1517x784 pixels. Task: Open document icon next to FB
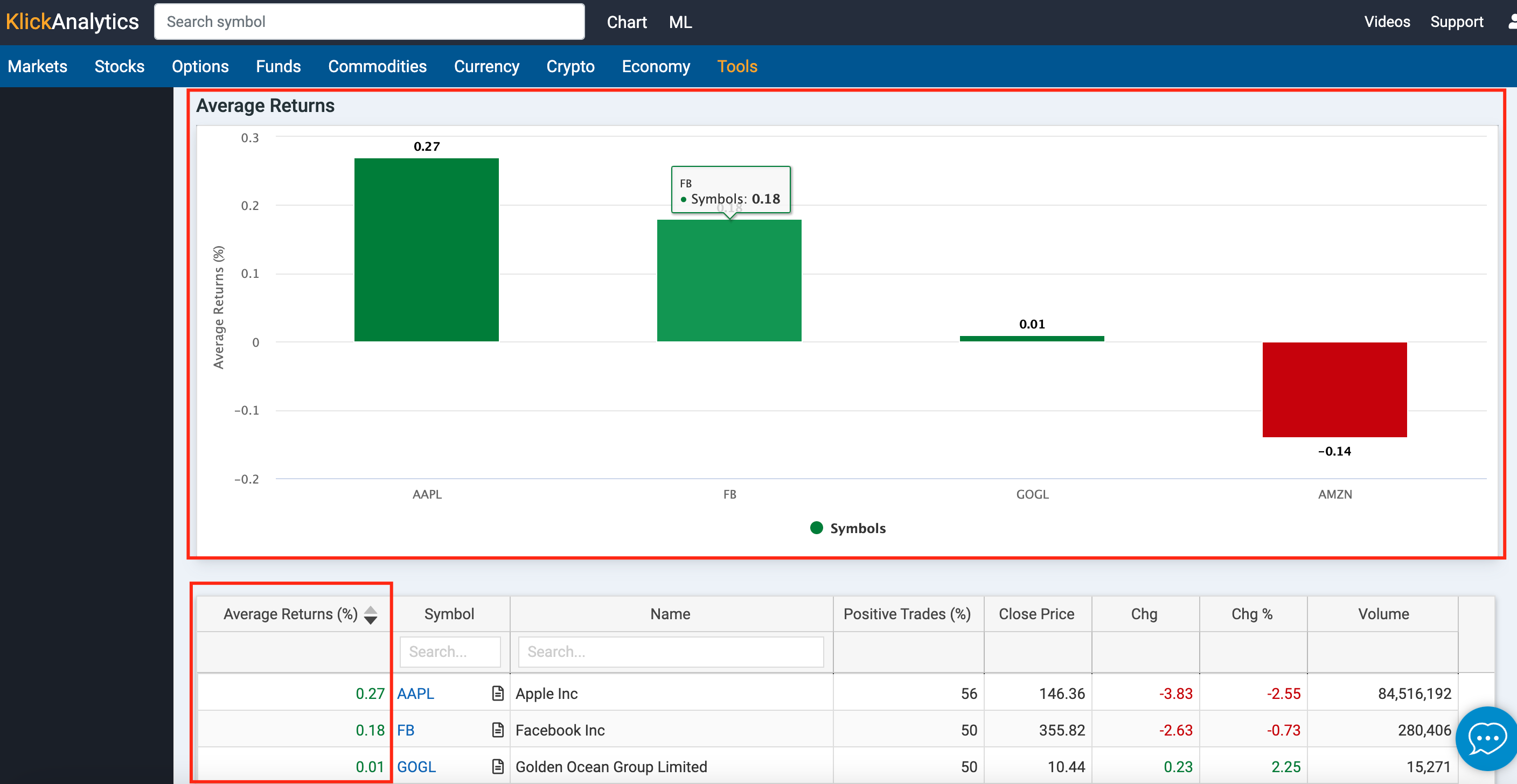coord(498,730)
